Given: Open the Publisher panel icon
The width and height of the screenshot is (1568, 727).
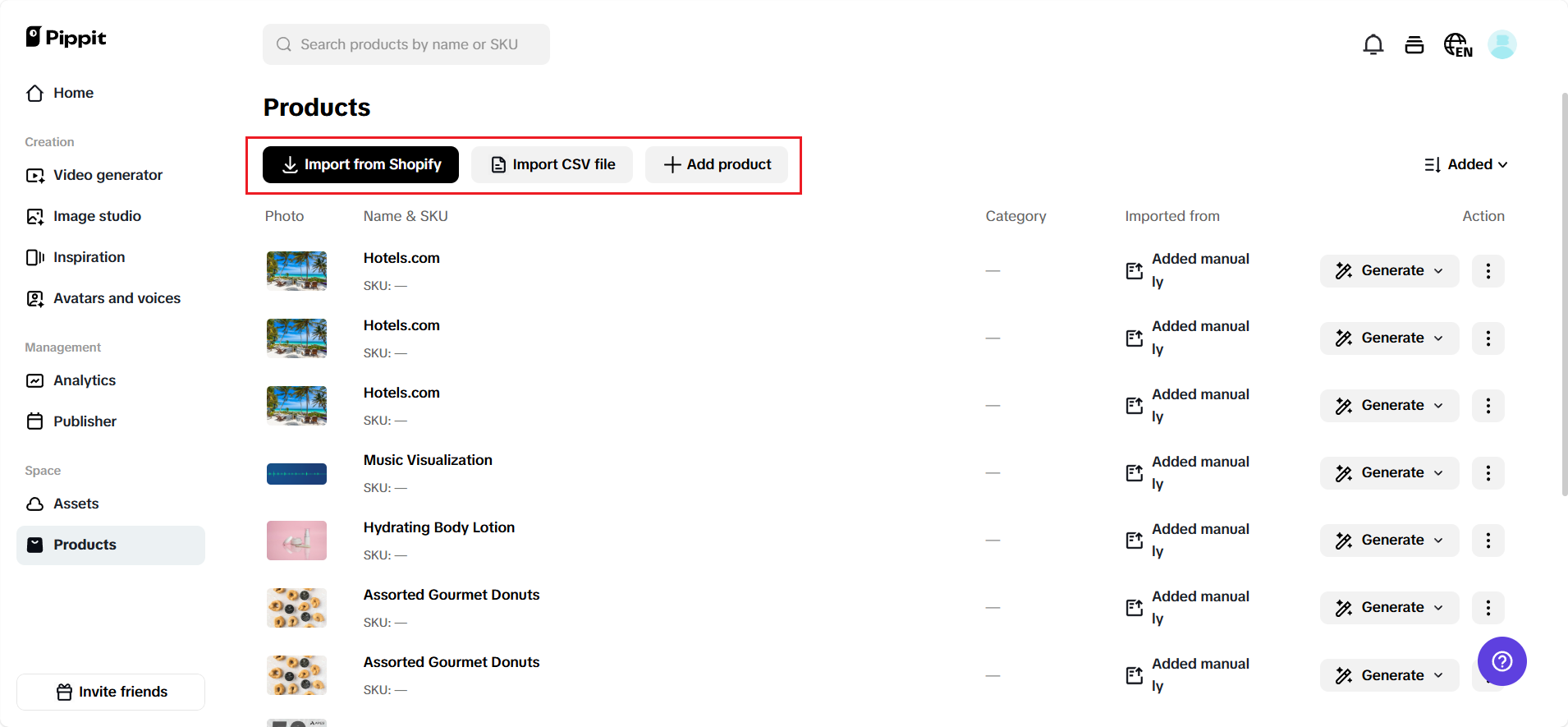Looking at the screenshot, I should pyautogui.click(x=34, y=421).
